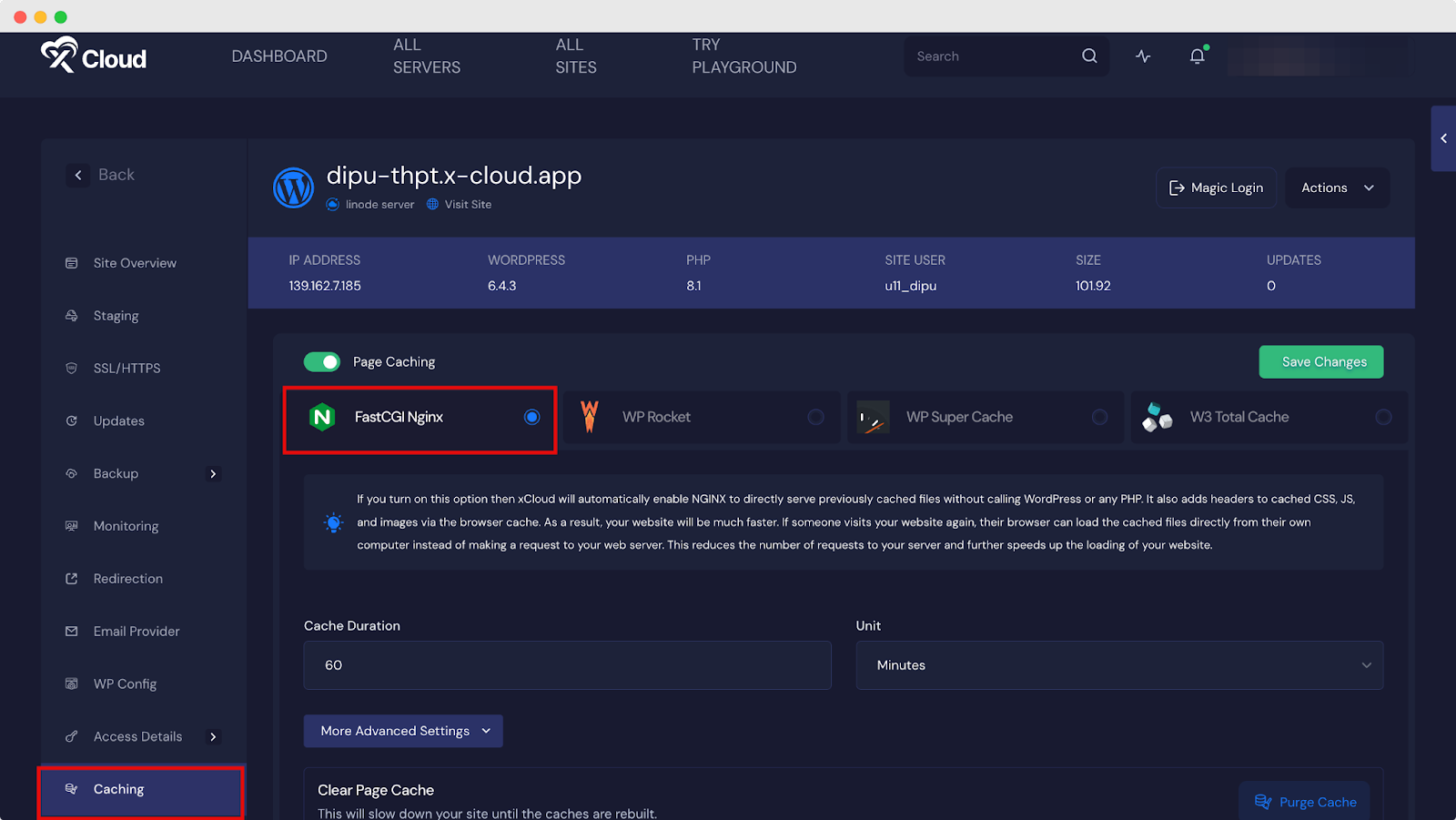The image size is (1456, 820).
Task: Open the activity pulse icon
Action: coord(1143,56)
